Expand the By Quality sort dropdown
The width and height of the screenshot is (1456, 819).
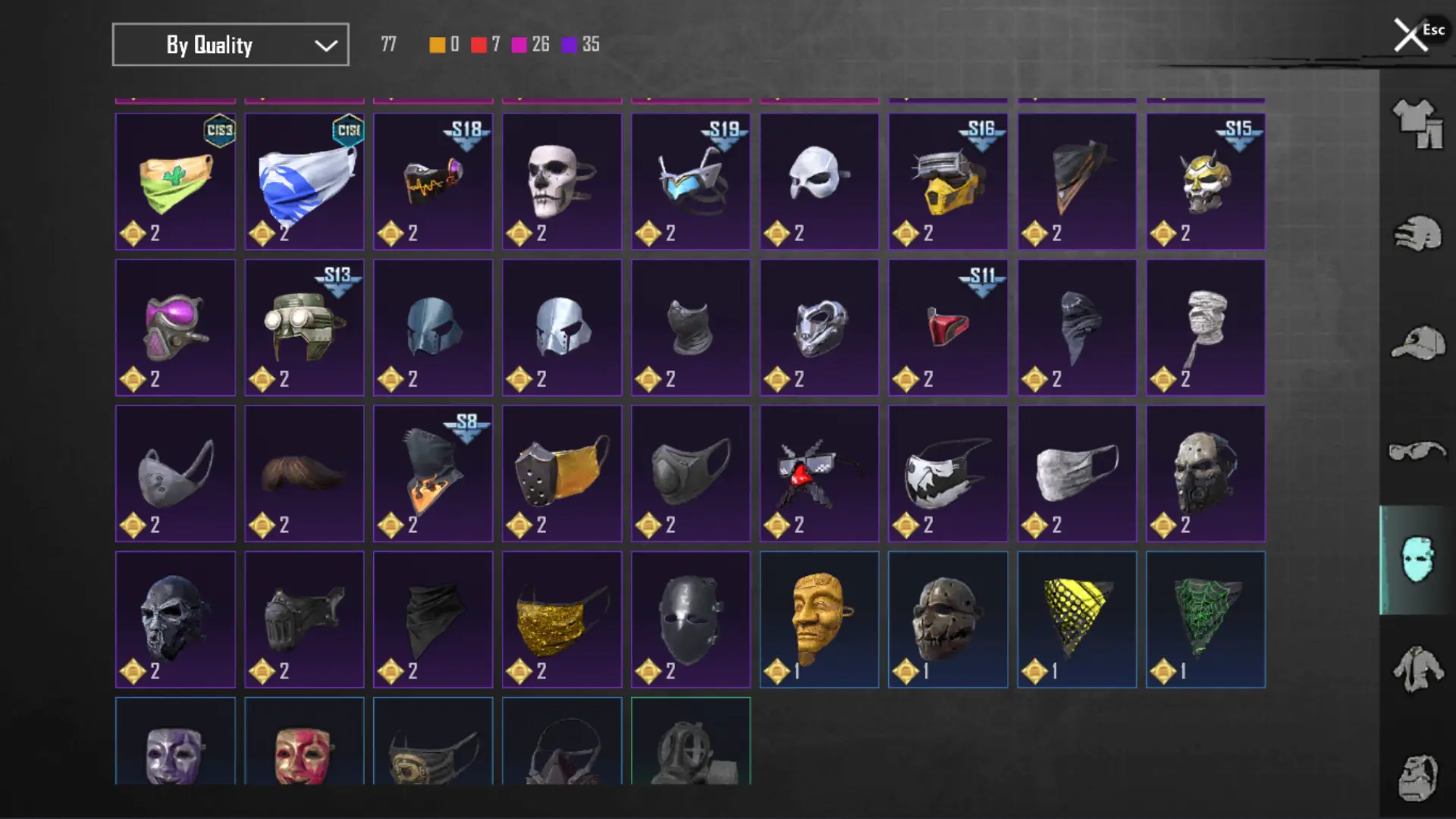point(231,45)
